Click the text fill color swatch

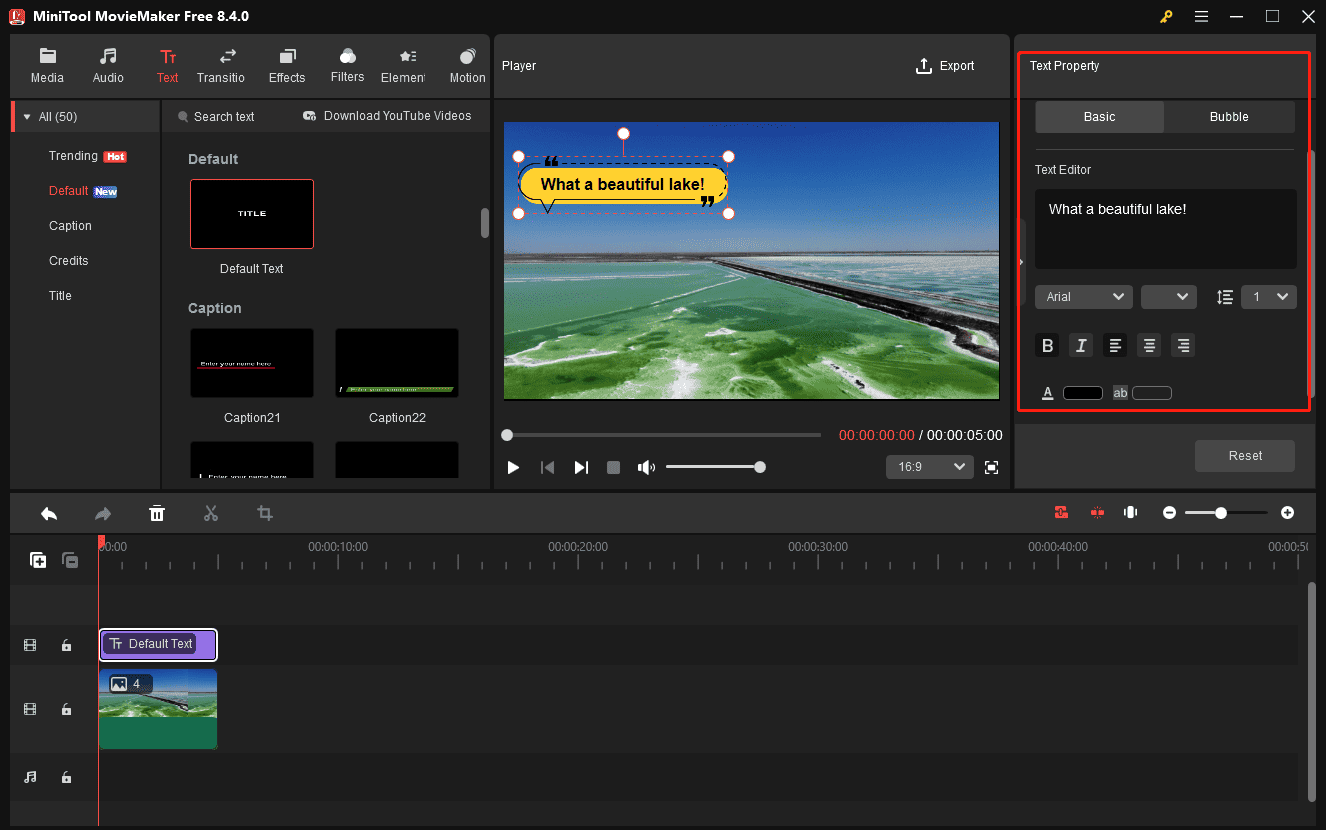click(1083, 392)
